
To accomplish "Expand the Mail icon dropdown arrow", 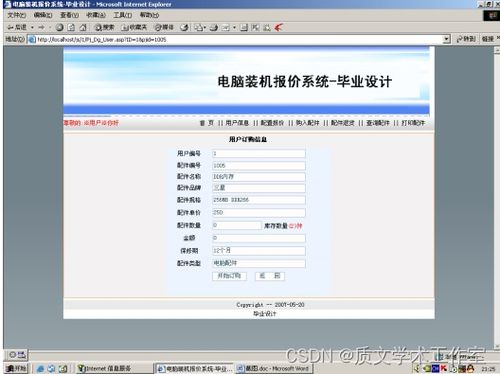I will point(205,28).
